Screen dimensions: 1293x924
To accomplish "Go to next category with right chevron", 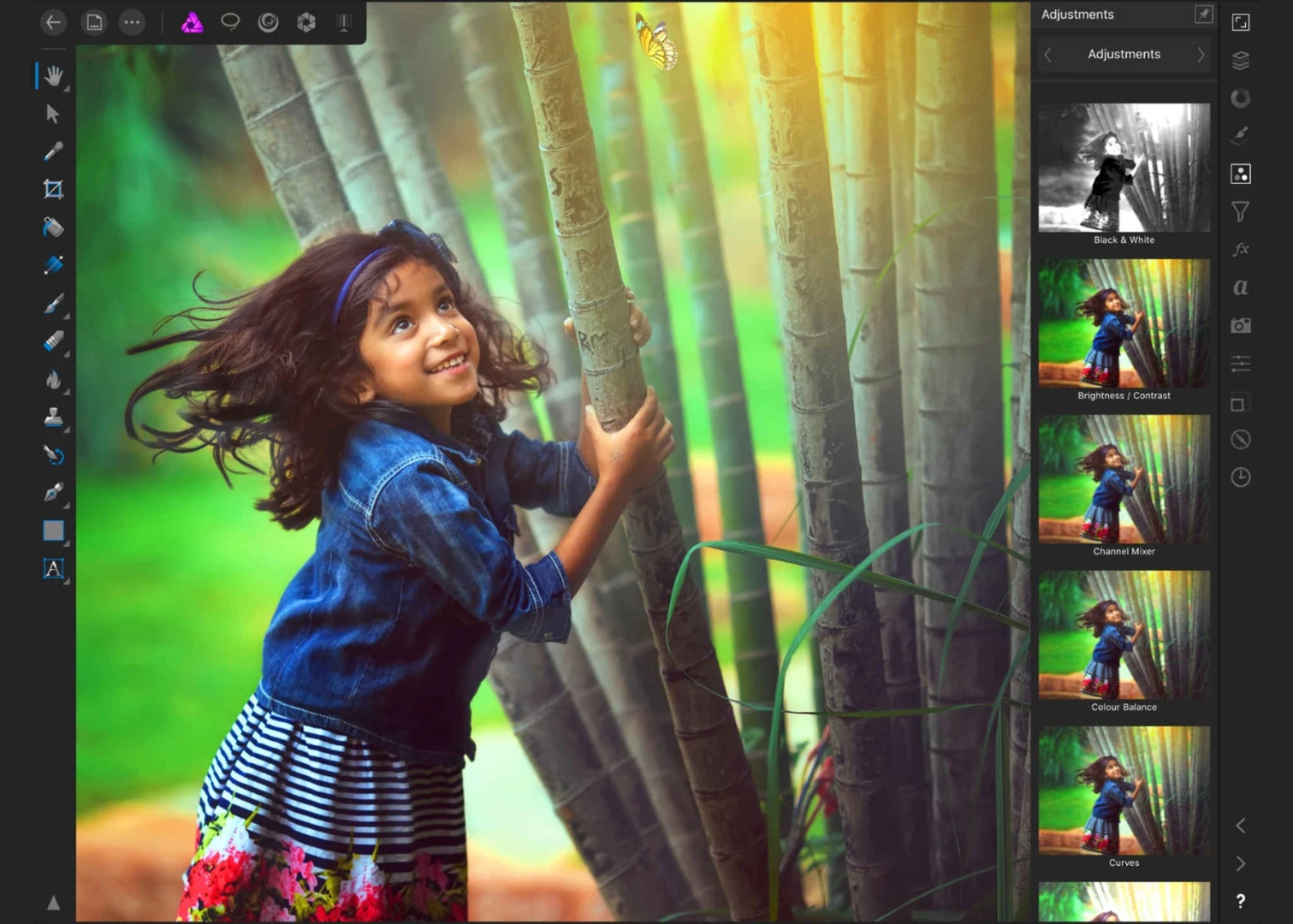I will pyautogui.click(x=1201, y=55).
